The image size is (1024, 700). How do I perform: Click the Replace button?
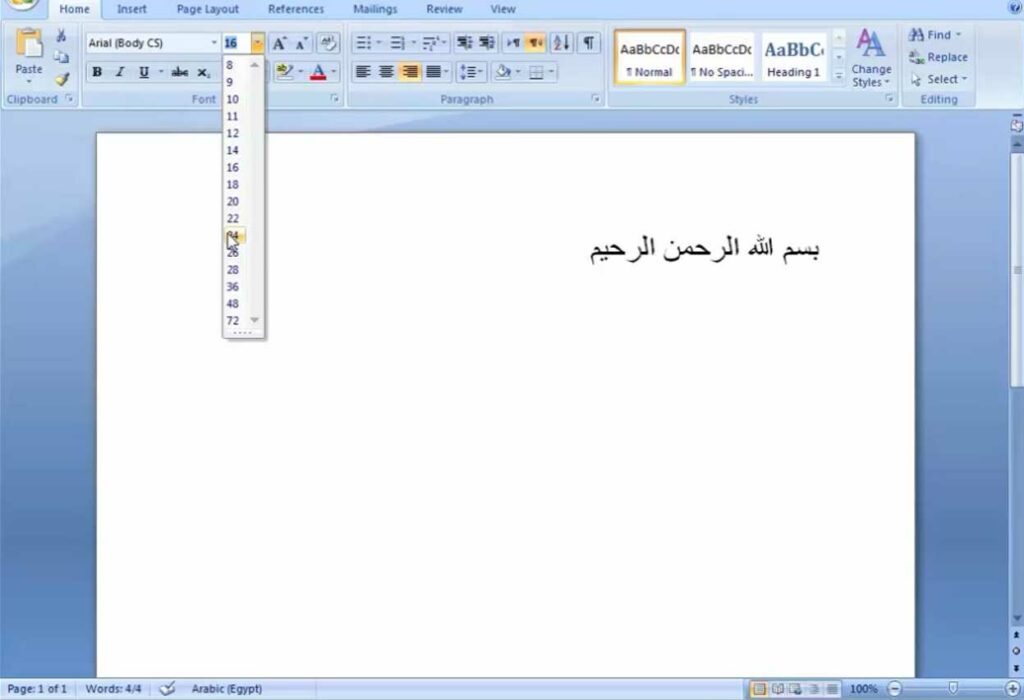[938, 57]
